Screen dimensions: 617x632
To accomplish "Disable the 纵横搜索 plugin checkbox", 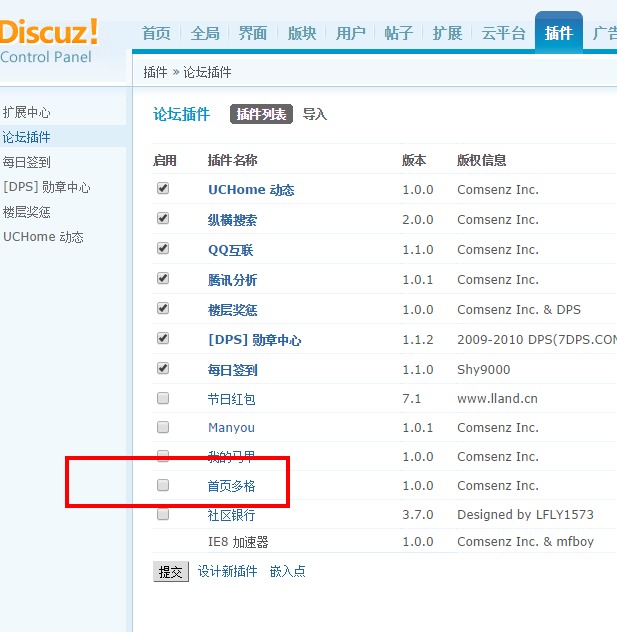I will 163,218.
